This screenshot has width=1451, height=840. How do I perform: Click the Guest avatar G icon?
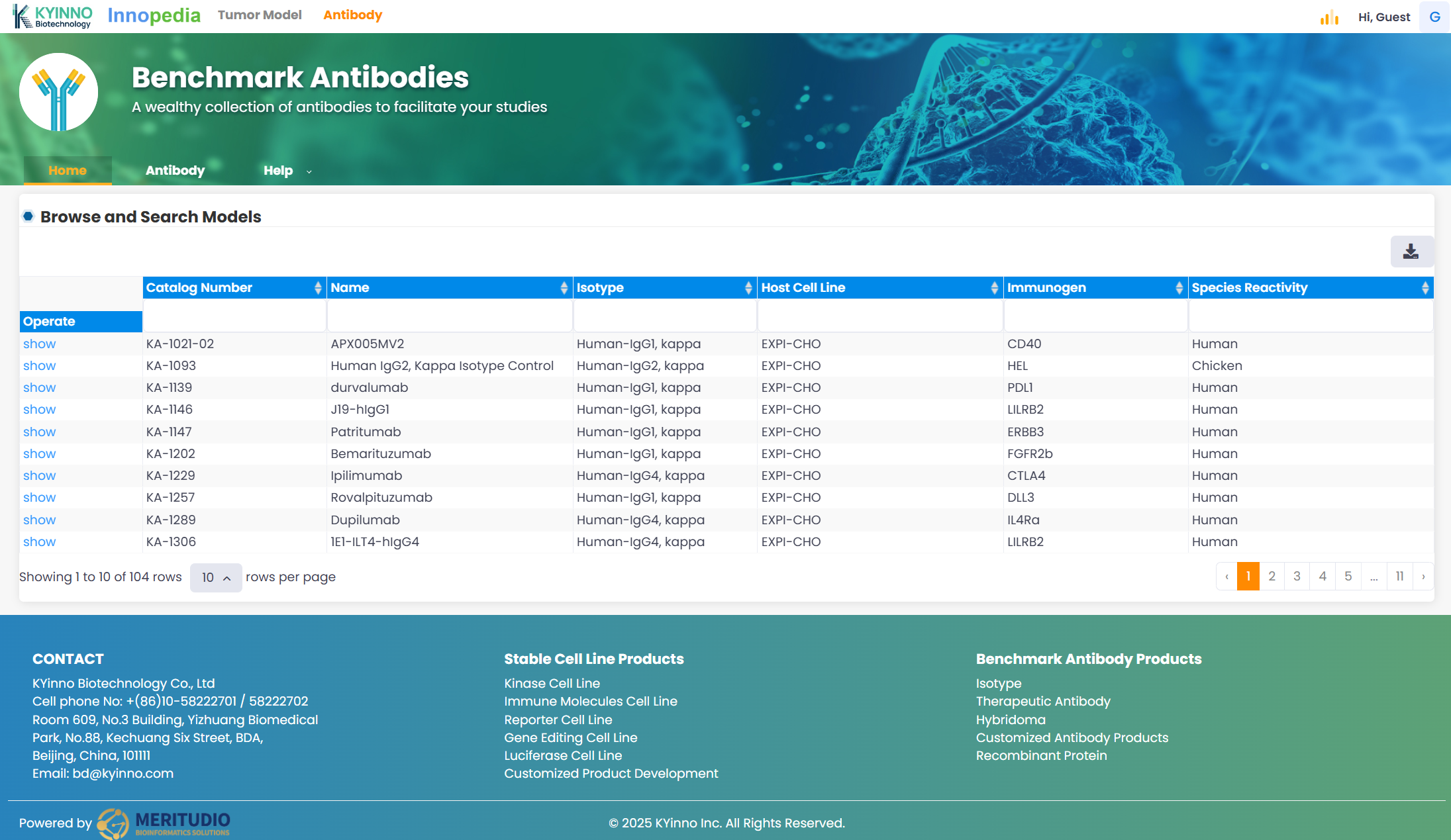[1434, 17]
